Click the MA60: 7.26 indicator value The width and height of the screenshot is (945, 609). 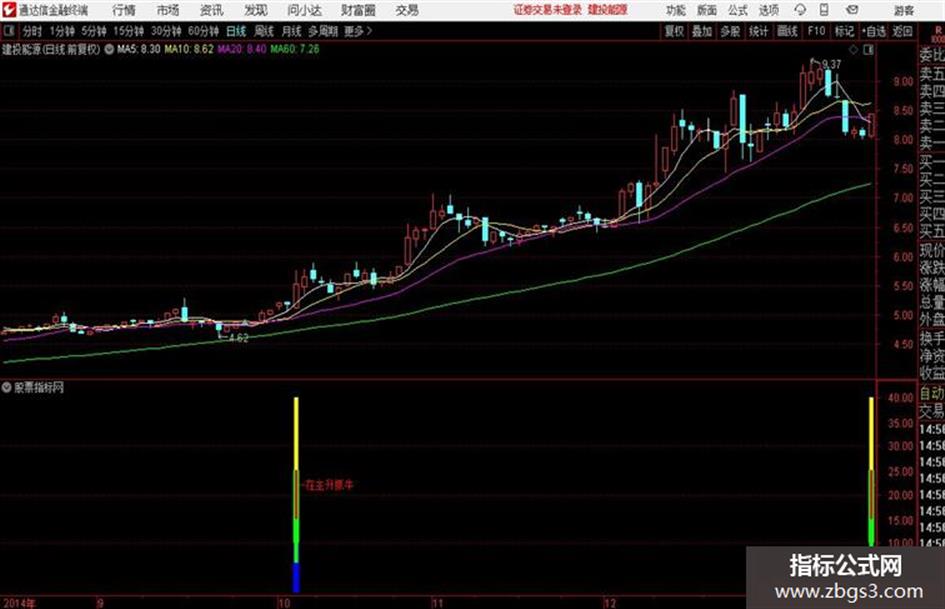pyautogui.click(x=295, y=49)
